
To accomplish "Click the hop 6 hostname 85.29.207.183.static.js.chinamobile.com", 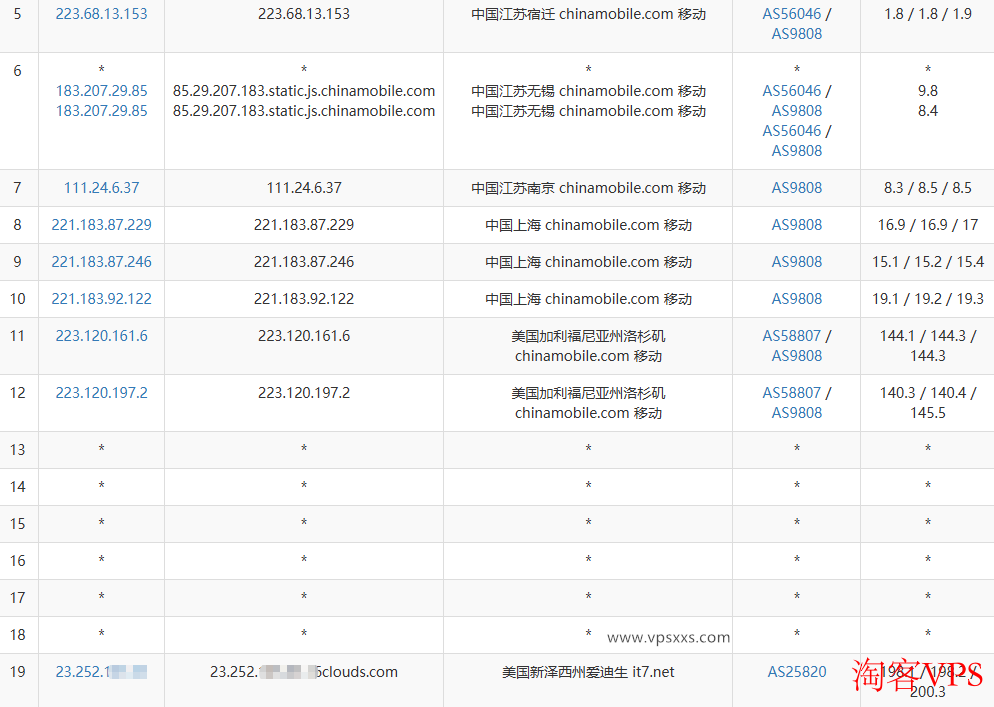I will 303,90.
